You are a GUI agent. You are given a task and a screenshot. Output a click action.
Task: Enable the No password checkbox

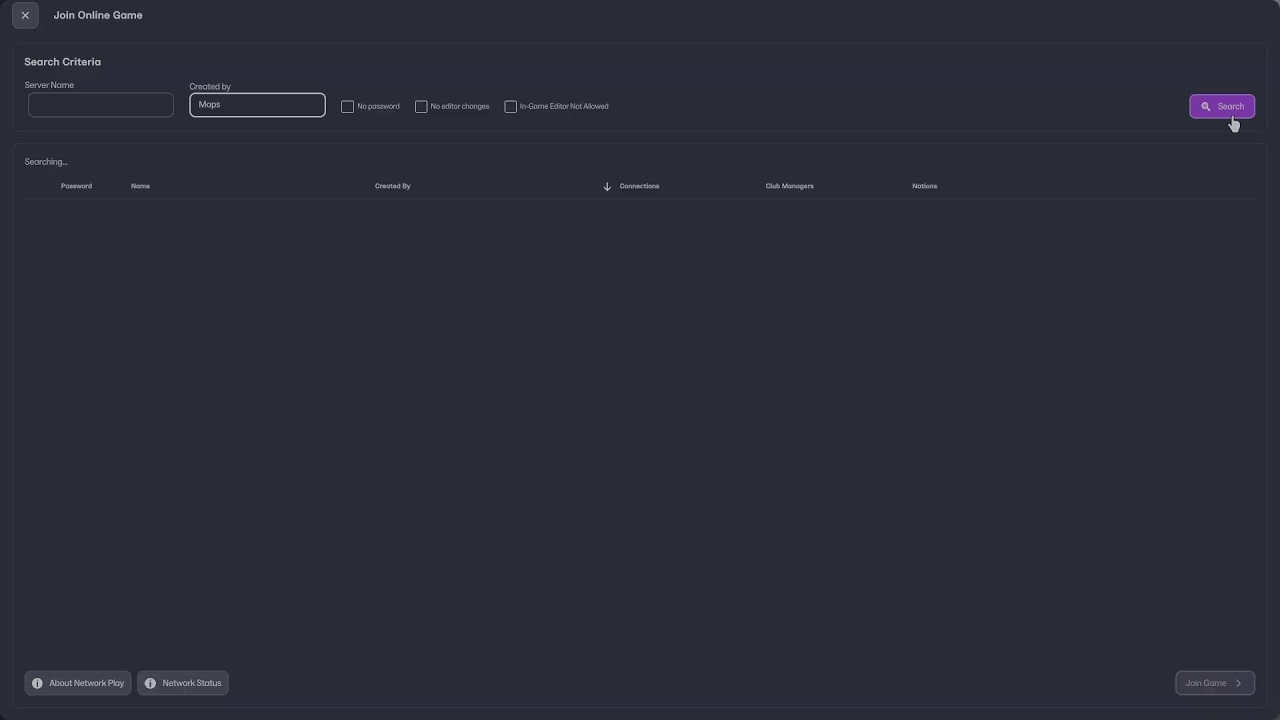(x=347, y=106)
